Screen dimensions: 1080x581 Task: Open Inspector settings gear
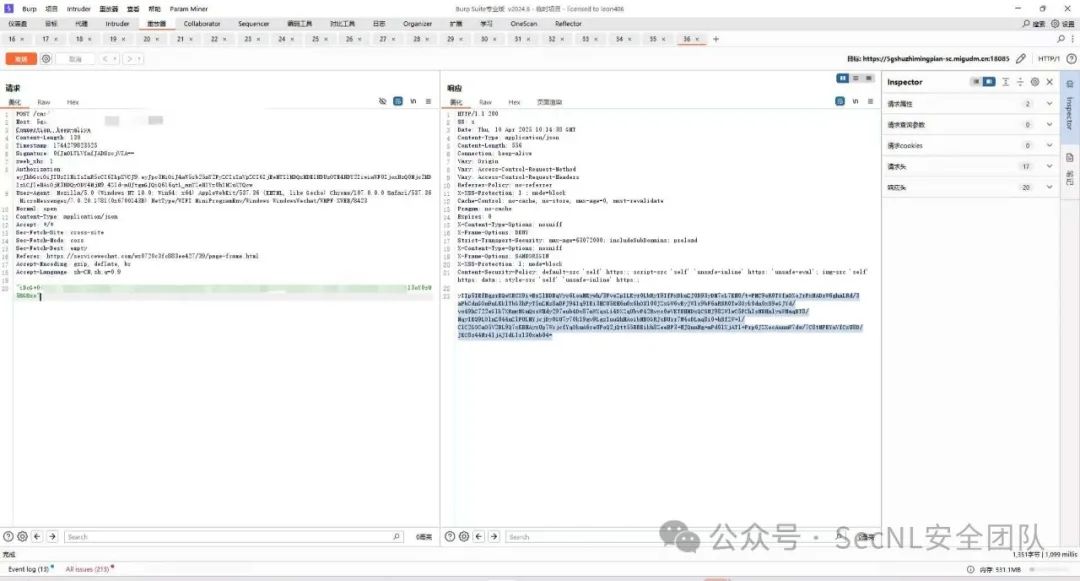pos(1035,82)
